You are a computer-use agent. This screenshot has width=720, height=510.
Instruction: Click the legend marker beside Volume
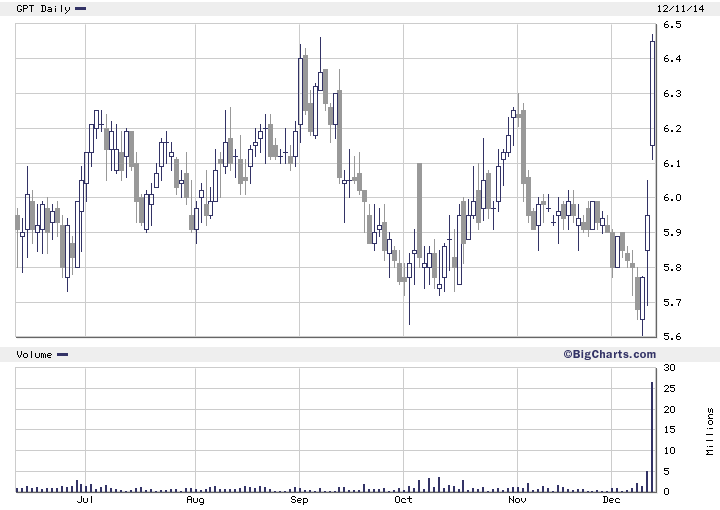(62, 354)
